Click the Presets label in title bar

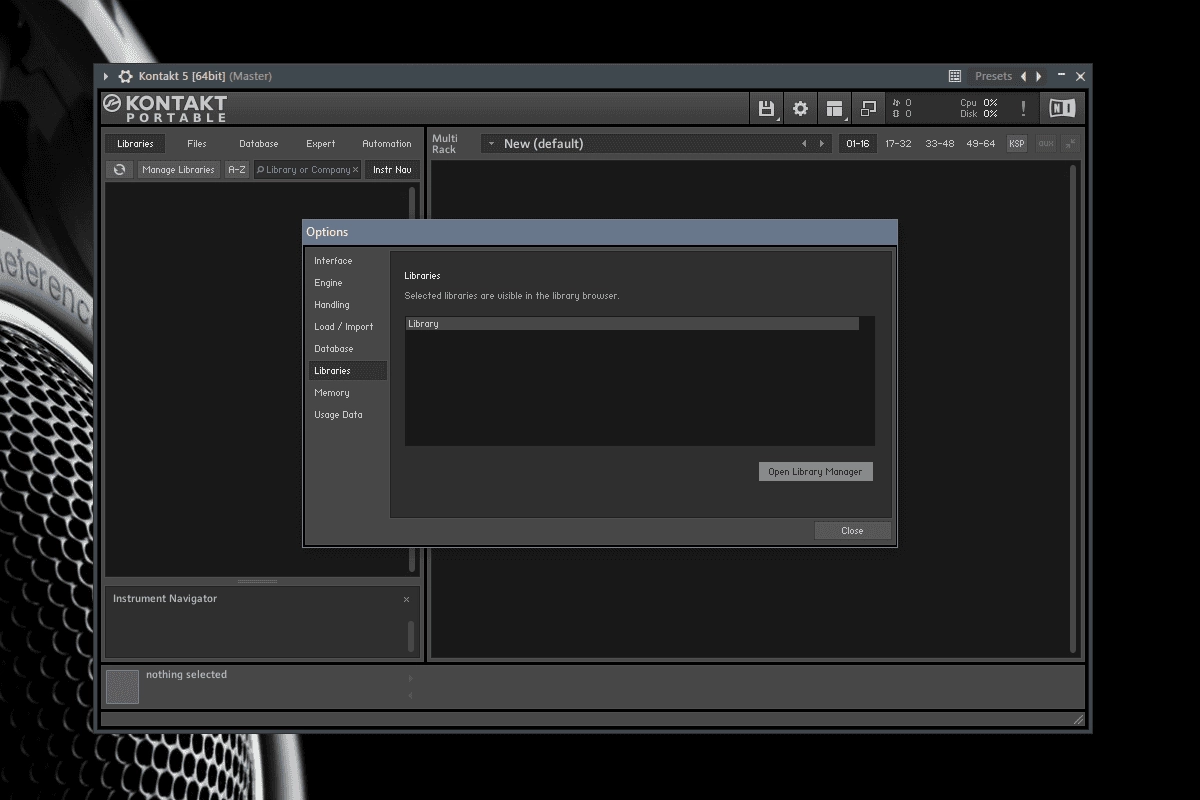993,76
